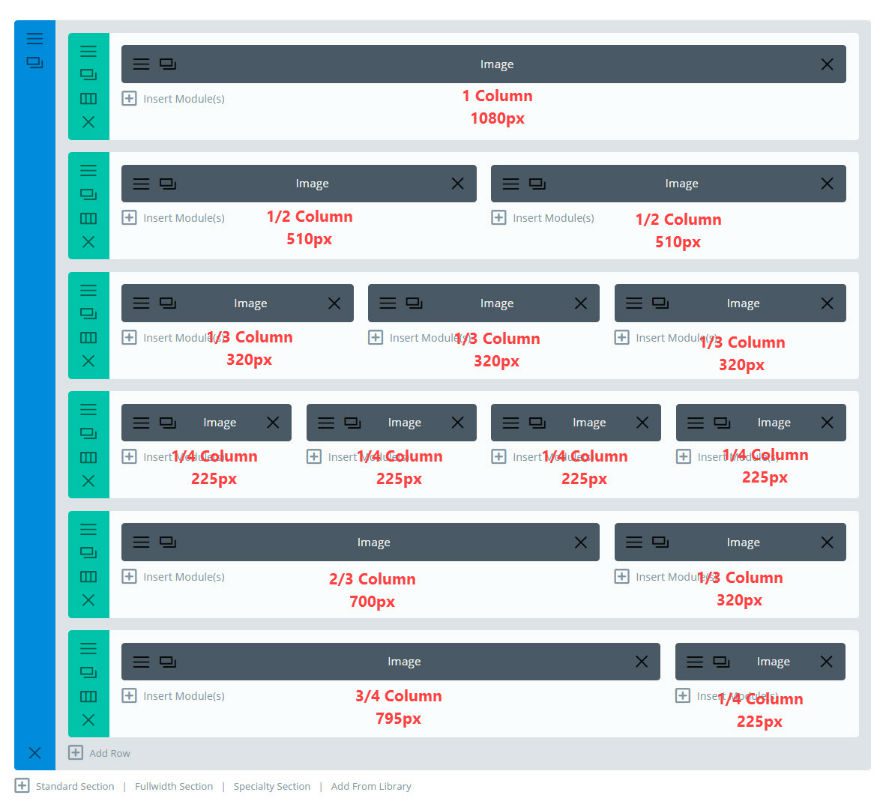The width and height of the screenshot is (880, 804).
Task: Clone the 3/4 plus 1/4 row
Action: click(x=88, y=672)
